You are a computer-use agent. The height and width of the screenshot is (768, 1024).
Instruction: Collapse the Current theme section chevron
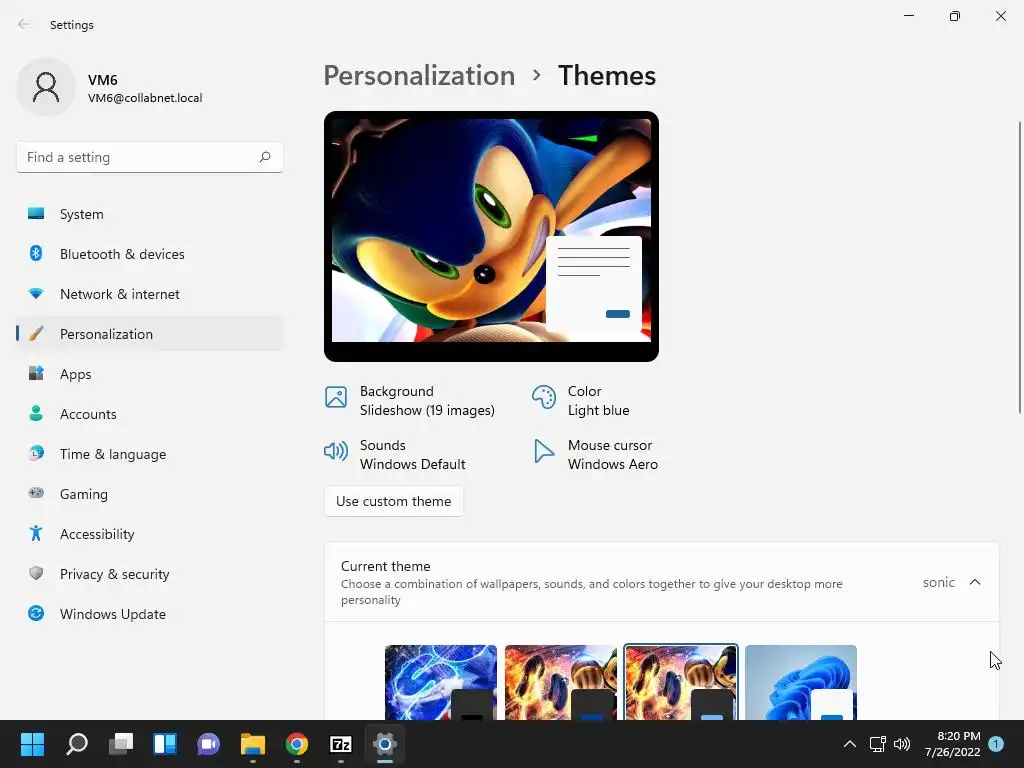point(974,582)
